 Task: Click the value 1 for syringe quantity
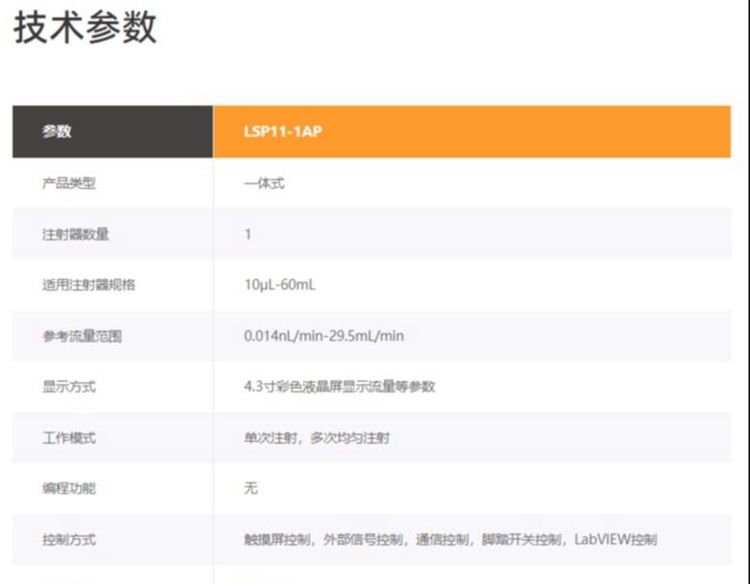(x=248, y=234)
